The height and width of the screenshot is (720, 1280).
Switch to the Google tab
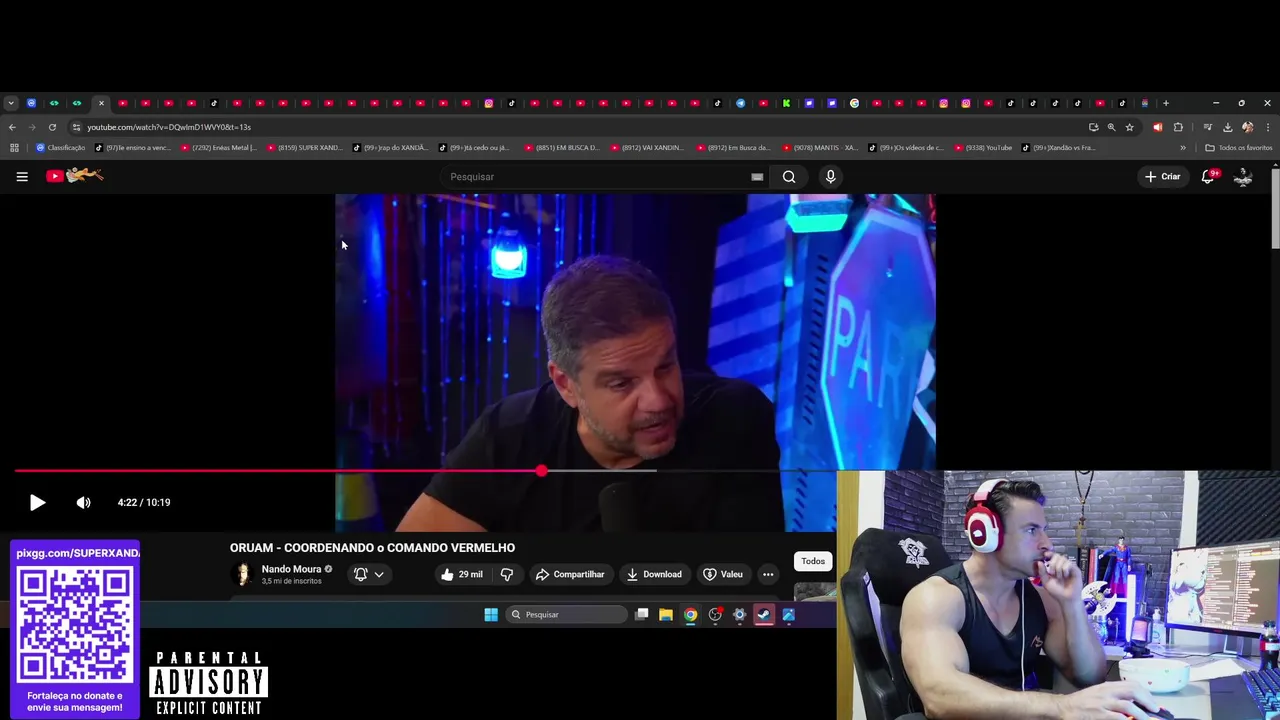[854, 103]
